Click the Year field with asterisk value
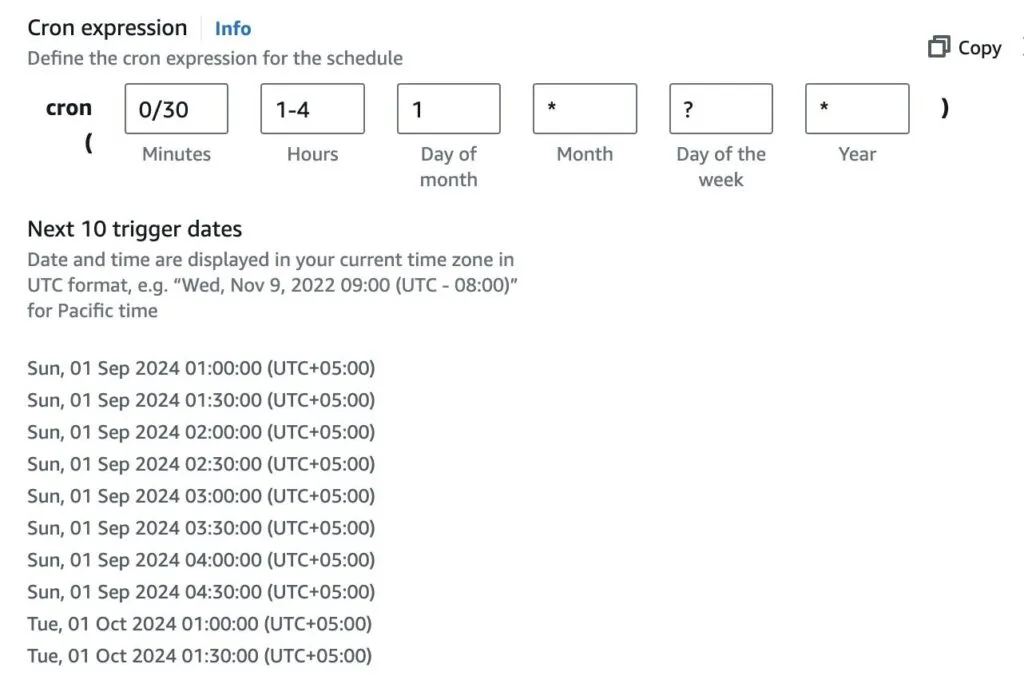This screenshot has height=684, width=1024. (856, 108)
